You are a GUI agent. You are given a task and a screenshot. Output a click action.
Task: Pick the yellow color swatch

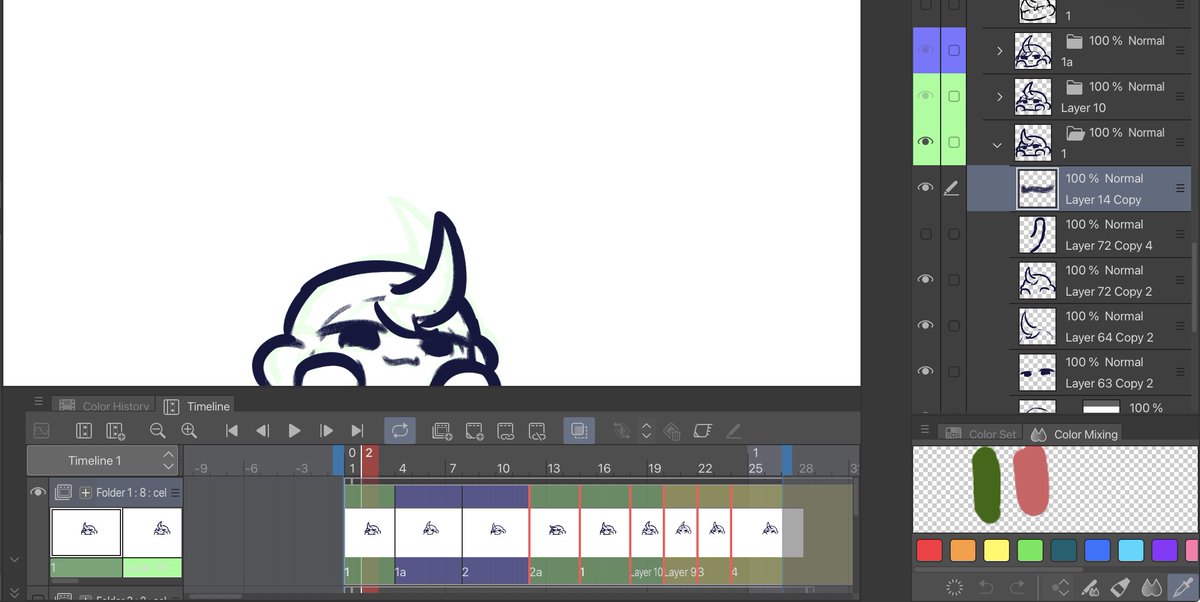(x=996, y=550)
